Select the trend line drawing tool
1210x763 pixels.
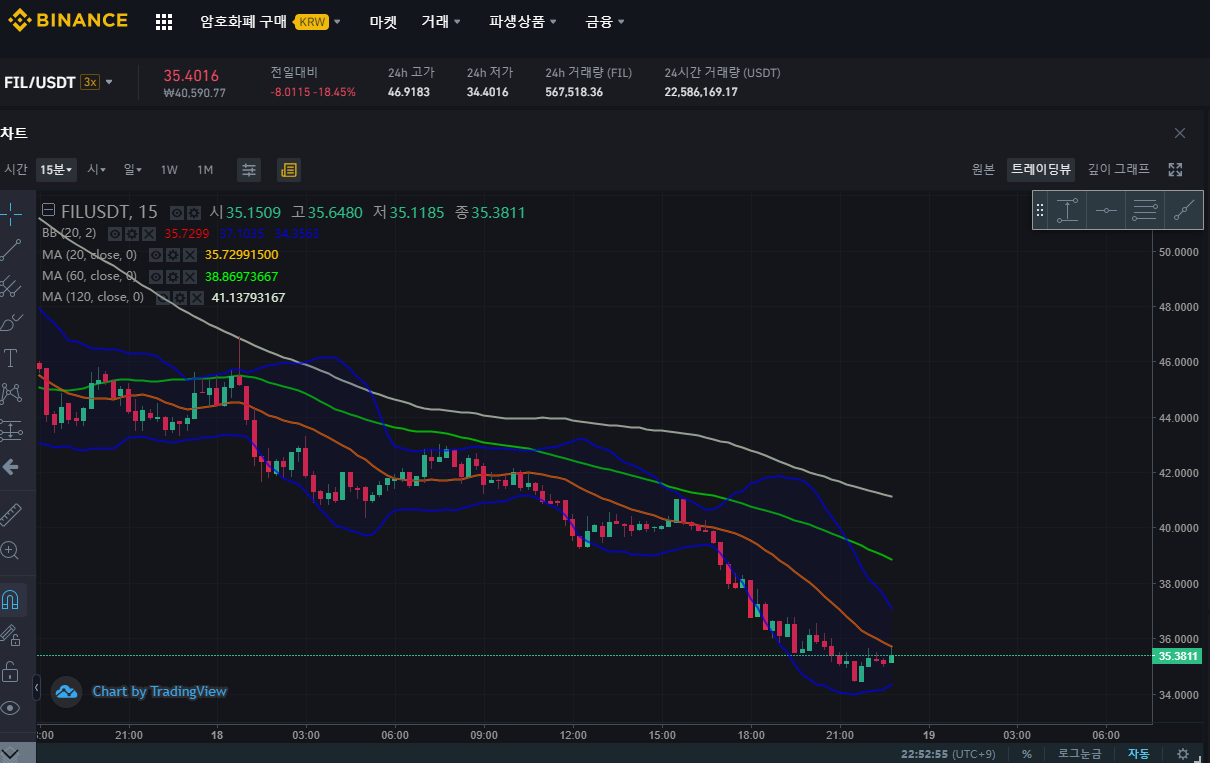click(x=11, y=250)
